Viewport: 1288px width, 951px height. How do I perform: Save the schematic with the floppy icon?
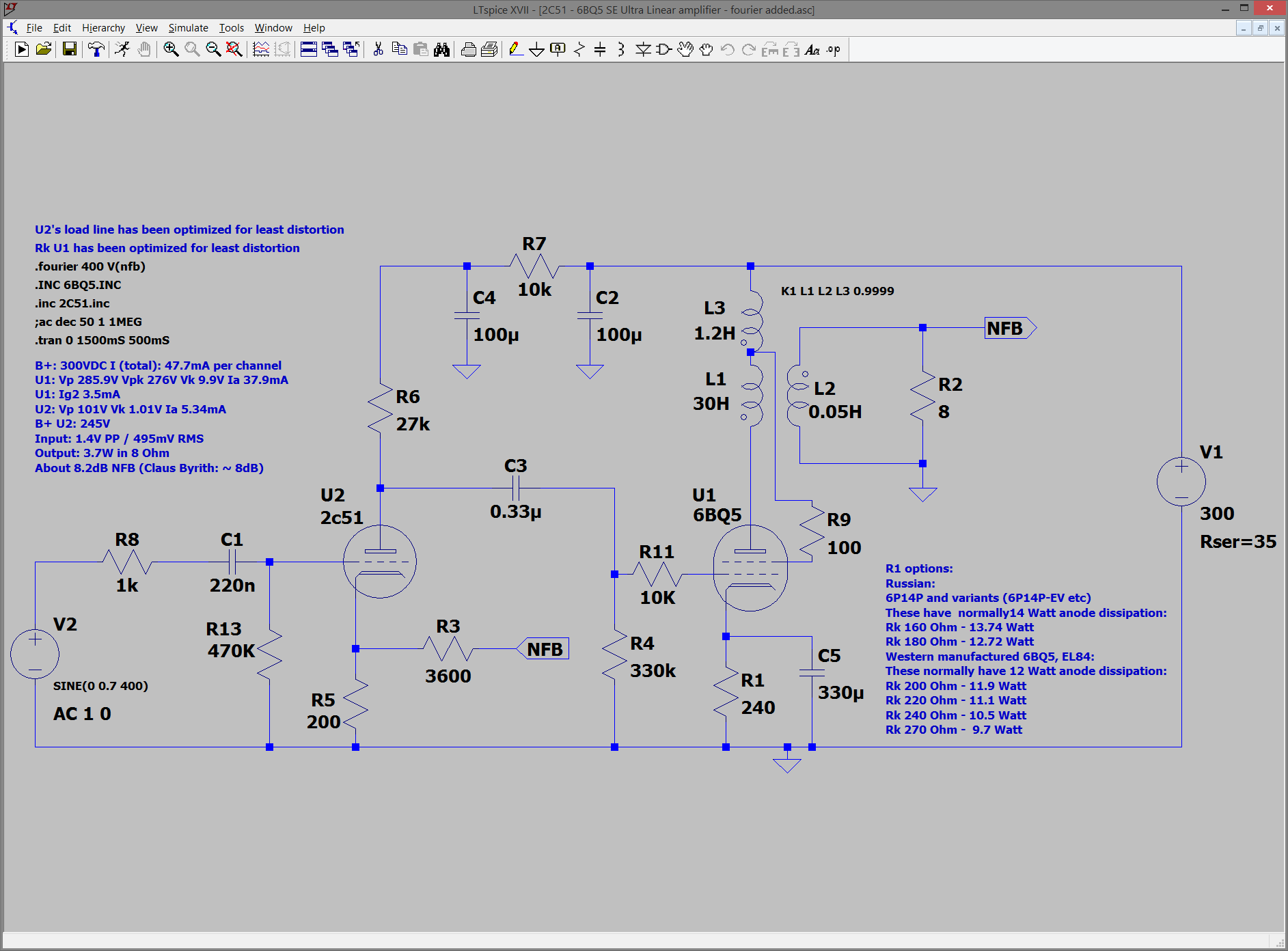click(x=70, y=49)
